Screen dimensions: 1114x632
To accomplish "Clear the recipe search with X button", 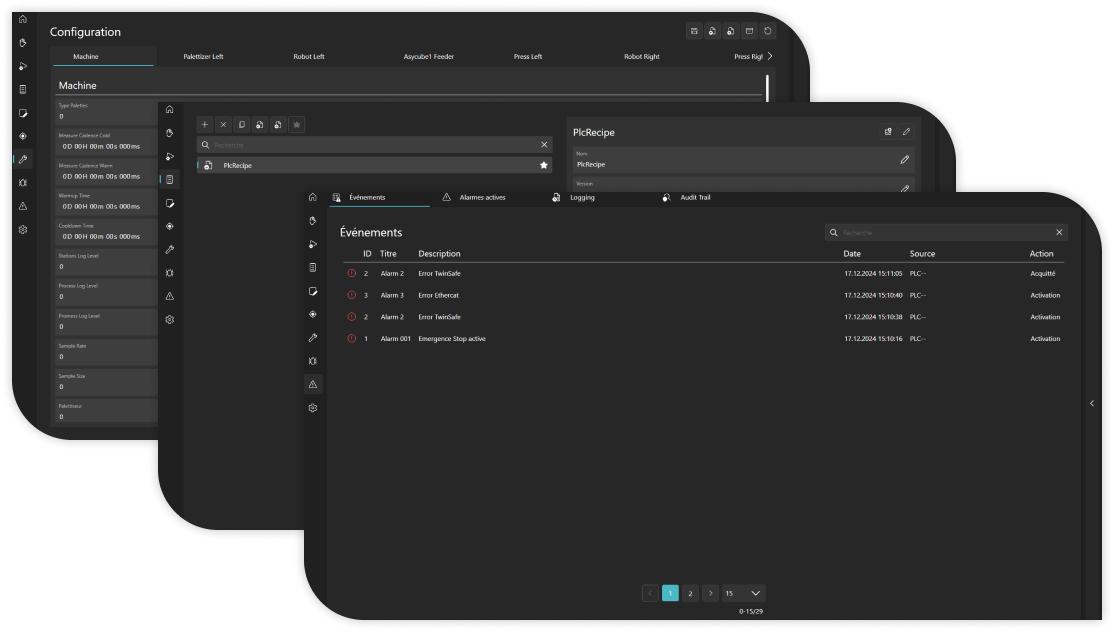I will [544, 145].
